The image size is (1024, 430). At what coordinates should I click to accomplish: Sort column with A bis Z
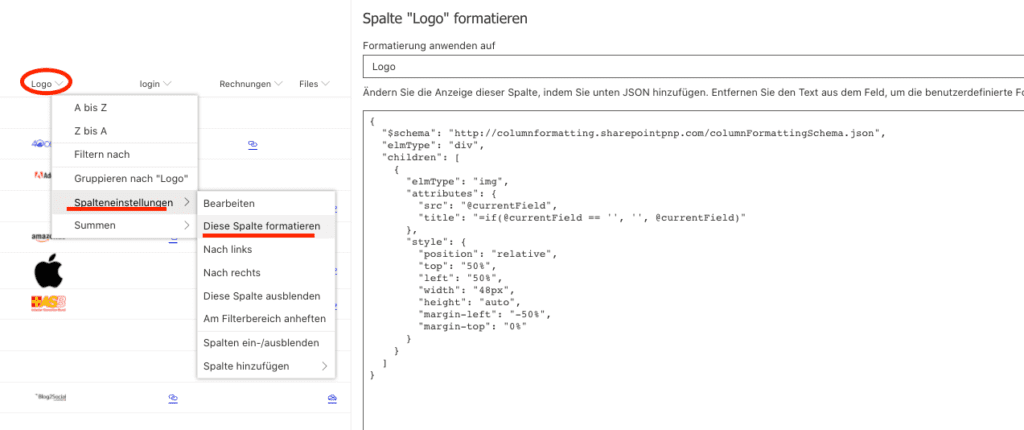[x=90, y=107]
